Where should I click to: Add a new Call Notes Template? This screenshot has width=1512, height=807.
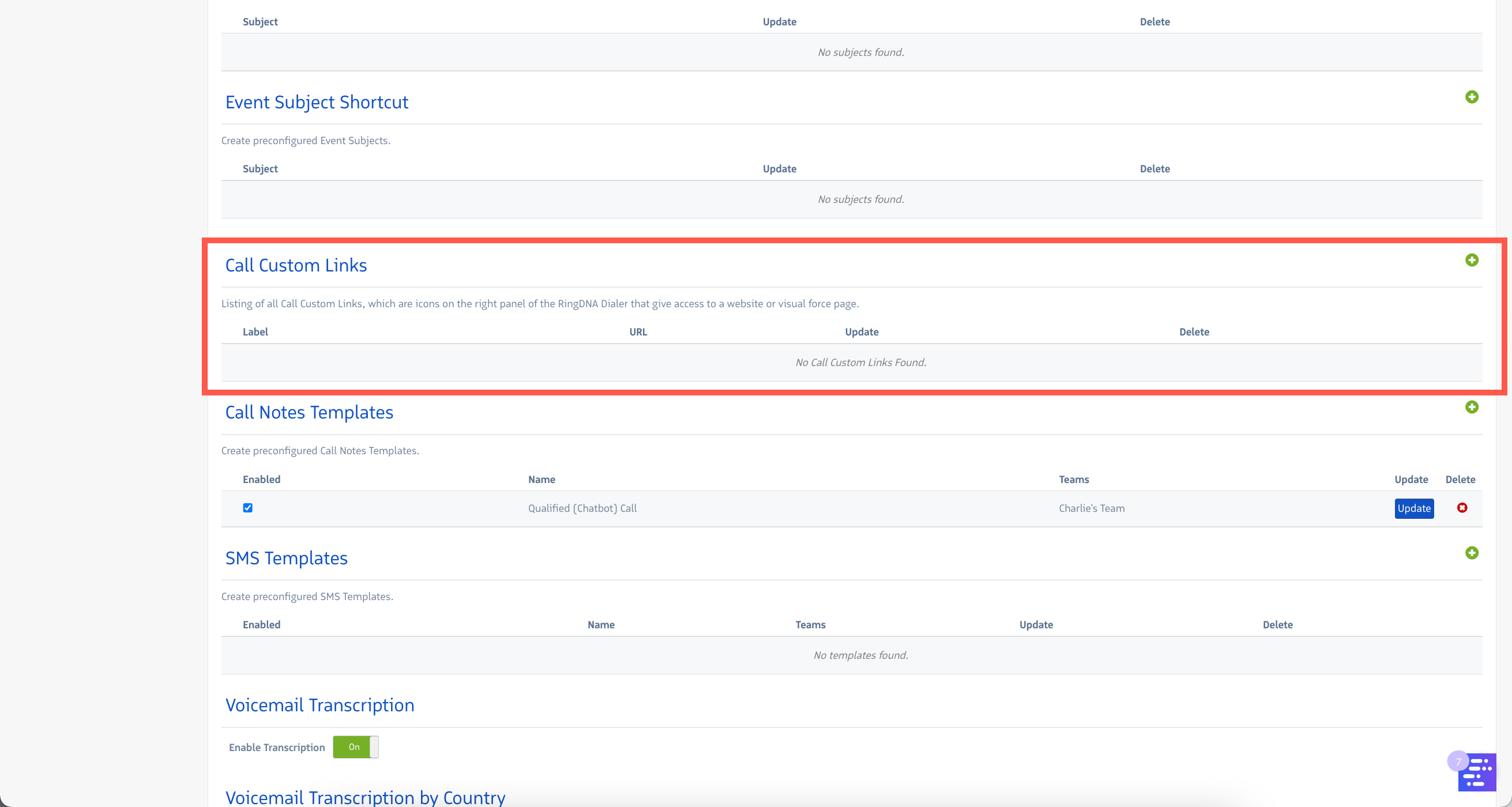pyautogui.click(x=1472, y=407)
